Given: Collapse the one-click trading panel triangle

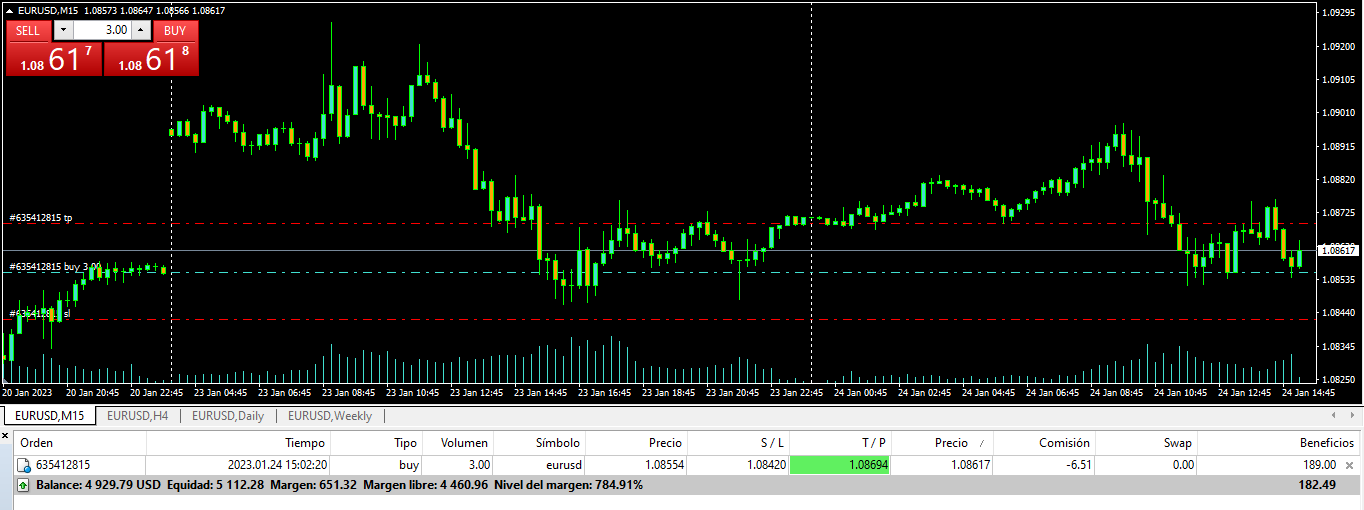Looking at the screenshot, I should click(10, 10).
